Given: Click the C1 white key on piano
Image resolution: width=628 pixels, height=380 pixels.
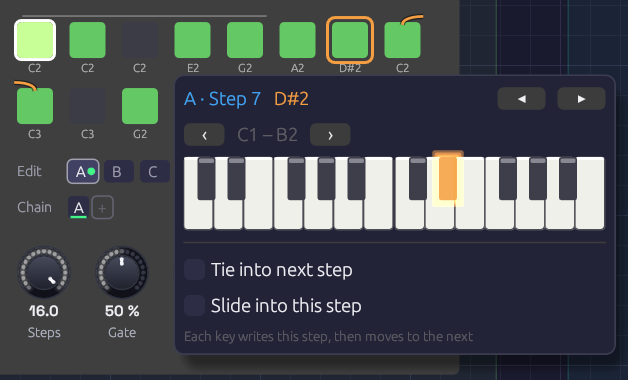Looking at the screenshot, I should [198, 215].
